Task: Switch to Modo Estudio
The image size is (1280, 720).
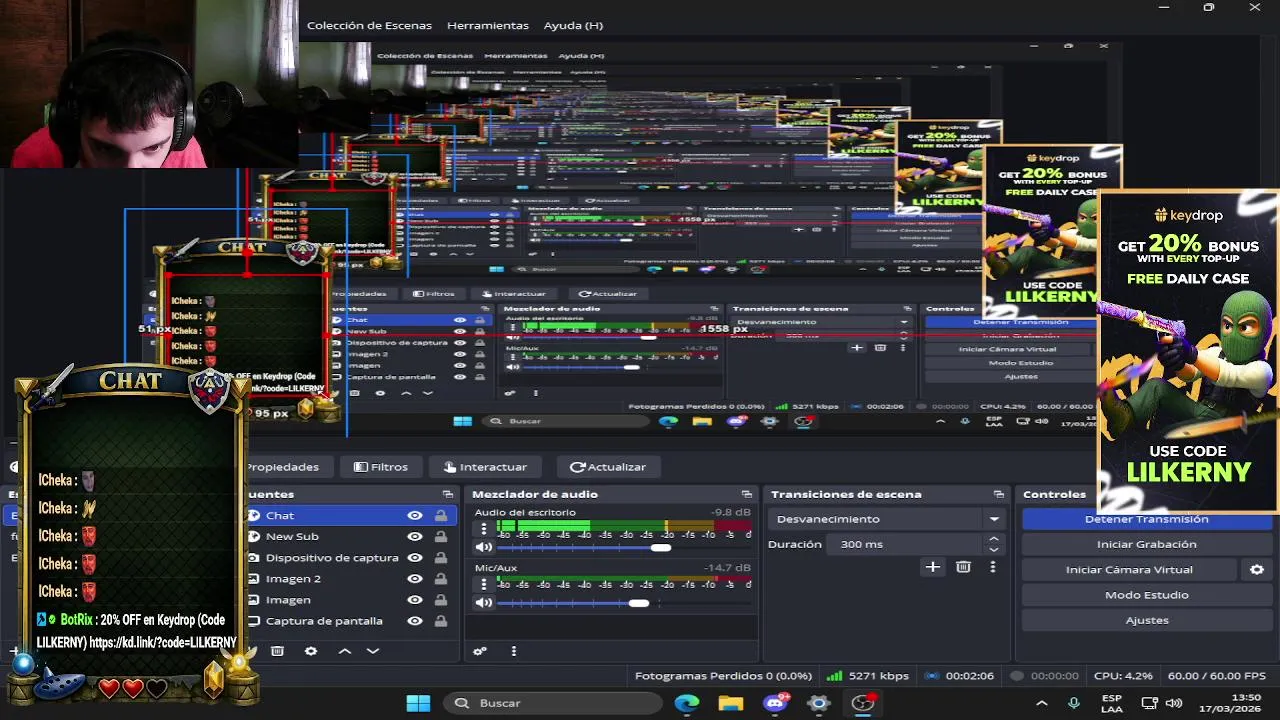Action: [1146, 595]
